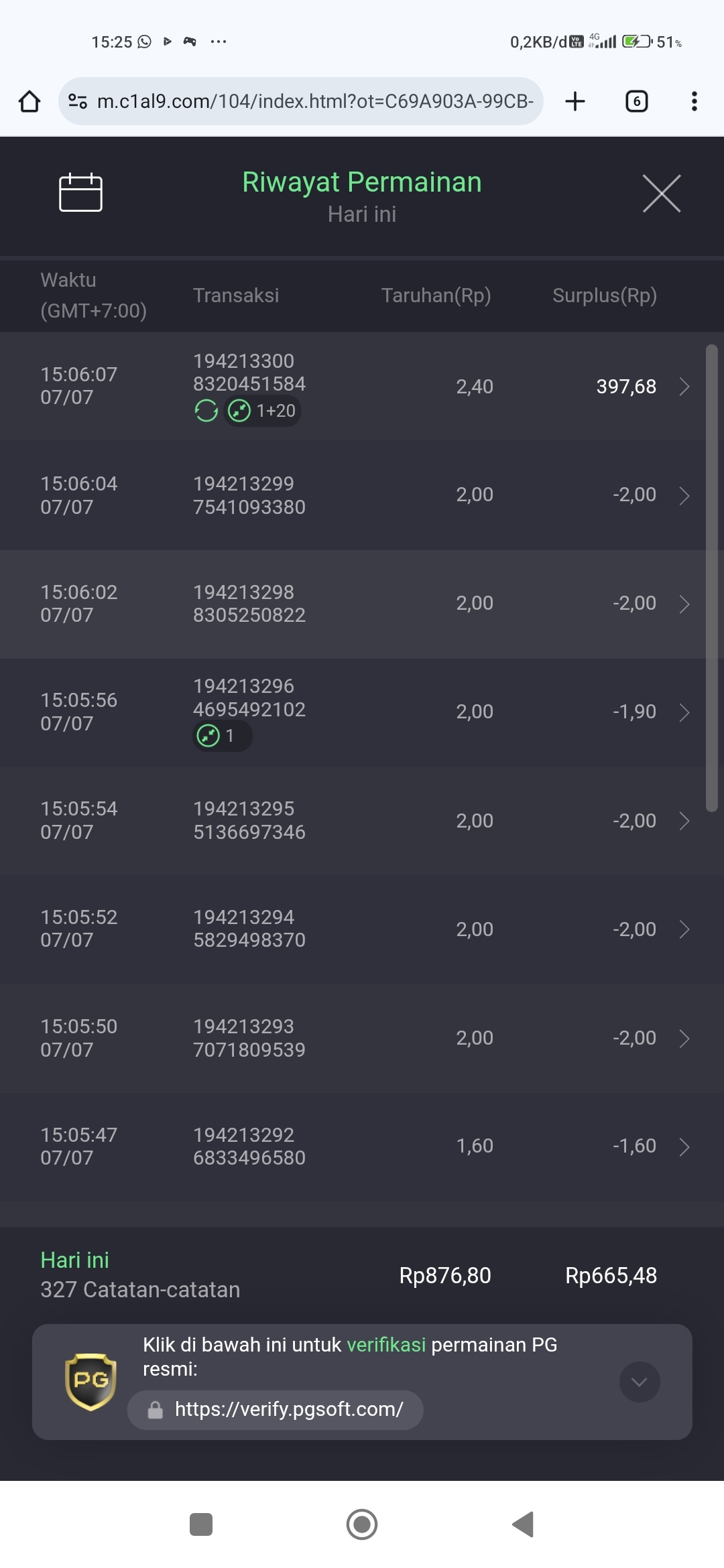724x1568 pixels.
Task: Collapse the PG verification banner
Action: (640, 1382)
